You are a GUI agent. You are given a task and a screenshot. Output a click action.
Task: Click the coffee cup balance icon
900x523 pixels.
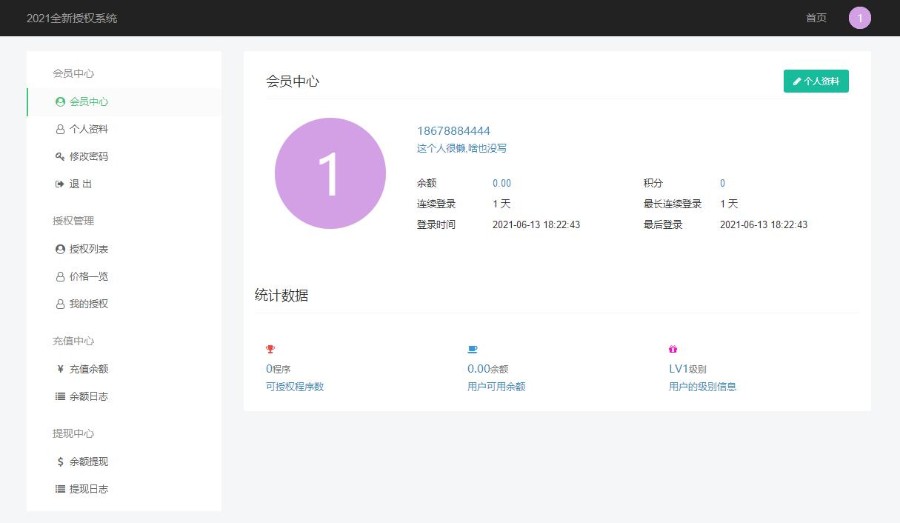click(472, 349)
